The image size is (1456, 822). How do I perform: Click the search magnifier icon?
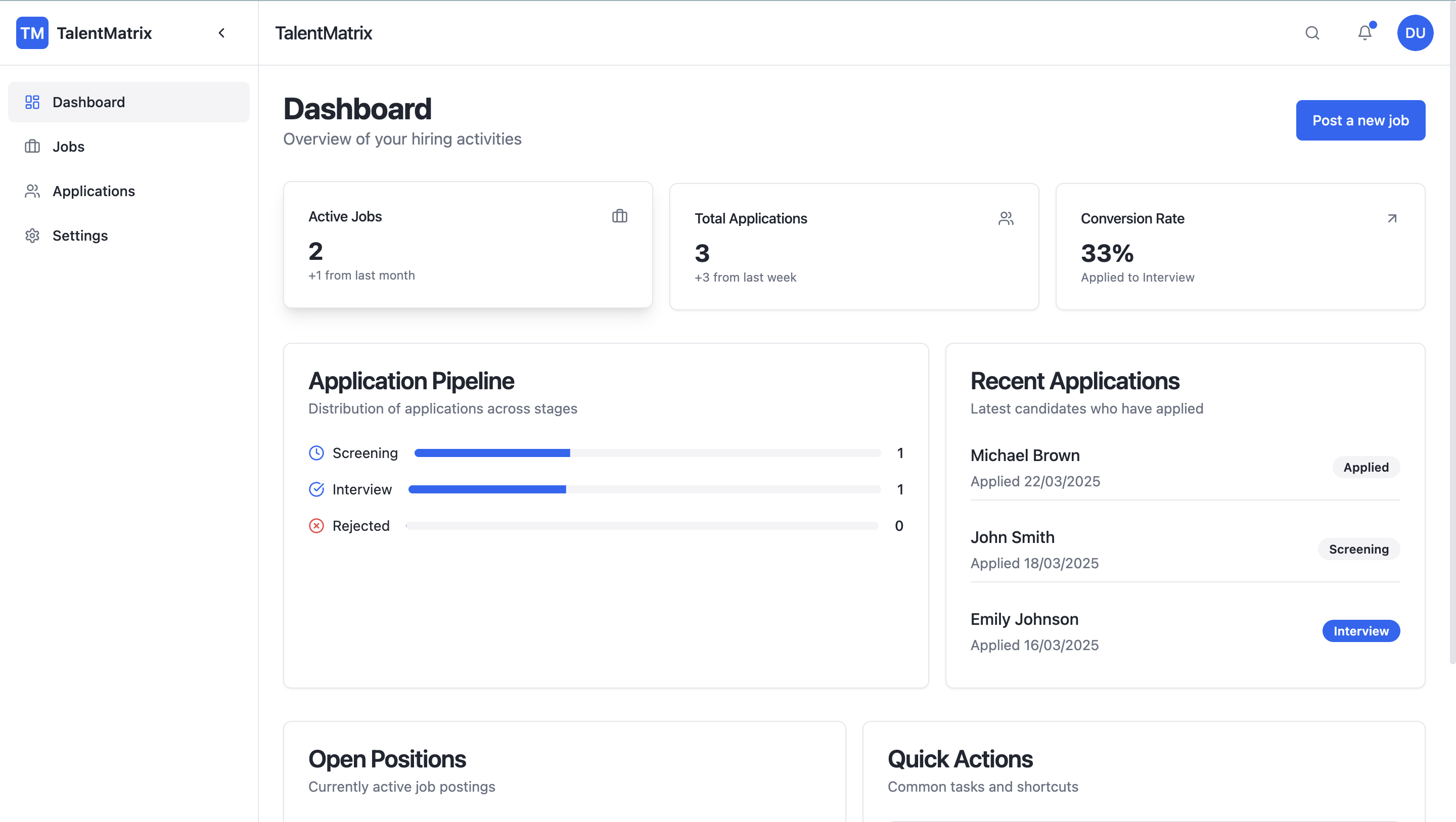point(1312,33)
